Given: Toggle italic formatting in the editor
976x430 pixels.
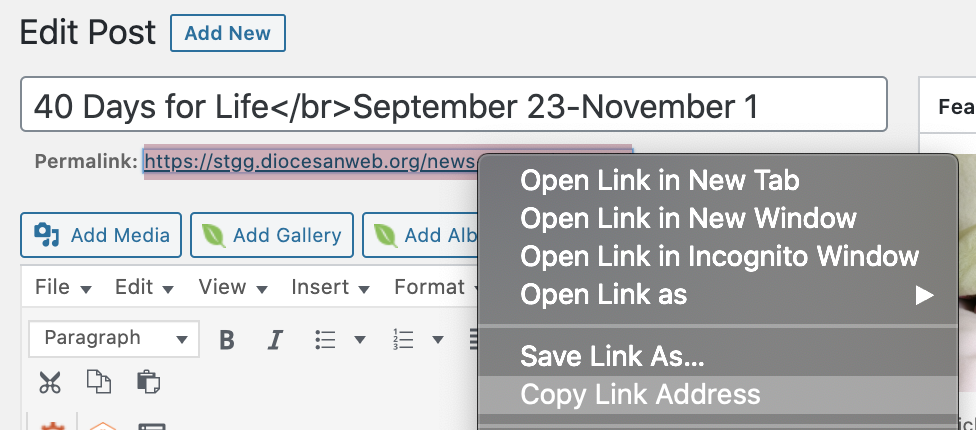Looking at the screenshot, I should tap(275, 339).
